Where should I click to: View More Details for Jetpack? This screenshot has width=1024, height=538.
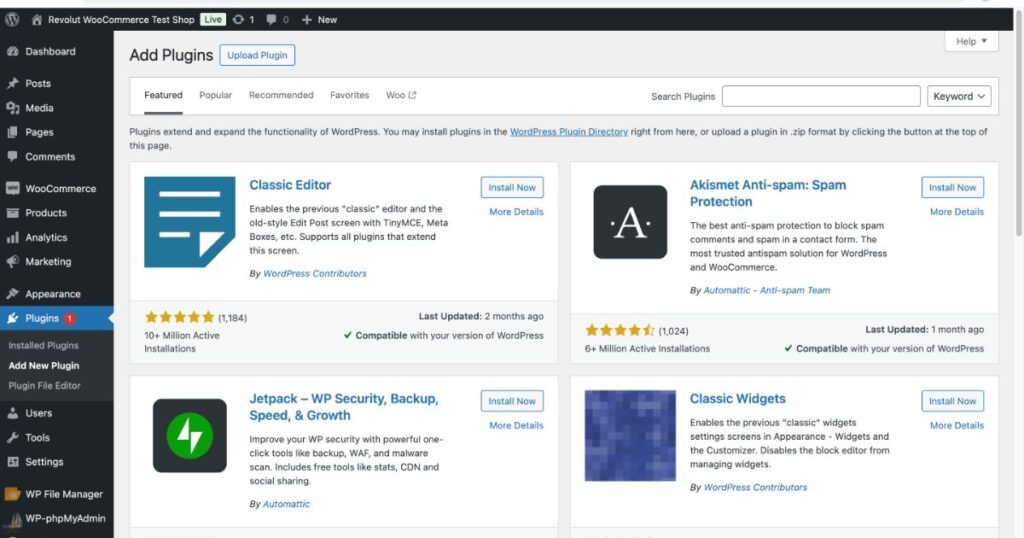click(516, 425)
